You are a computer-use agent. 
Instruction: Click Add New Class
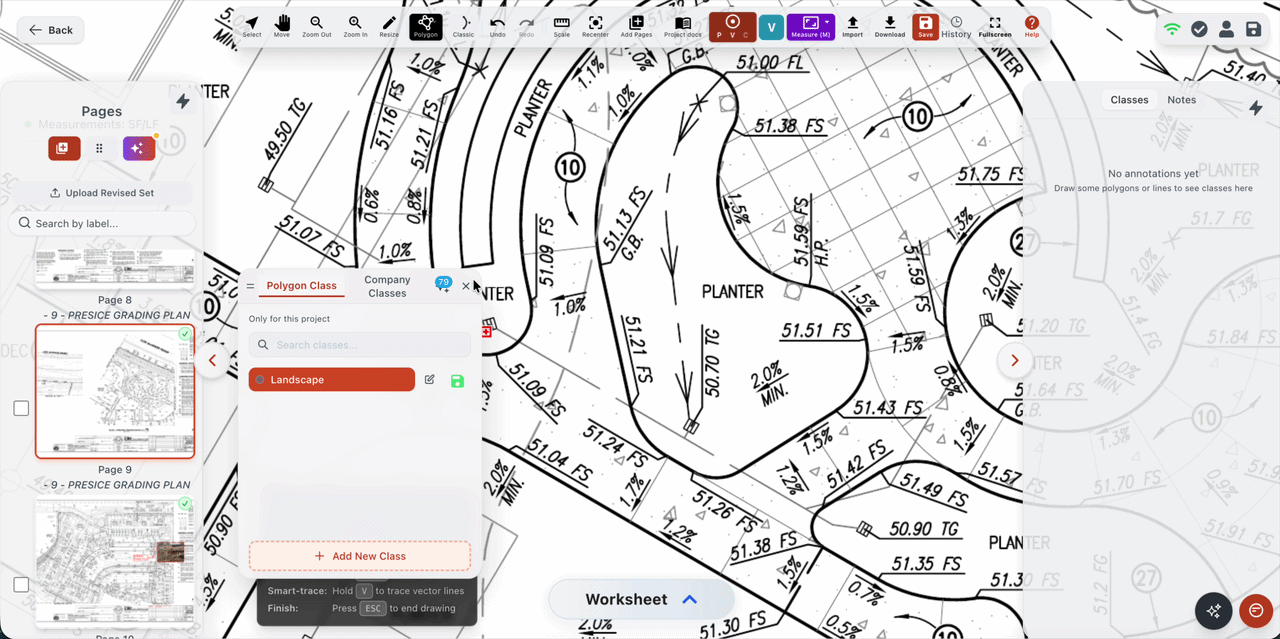(360, 556)
